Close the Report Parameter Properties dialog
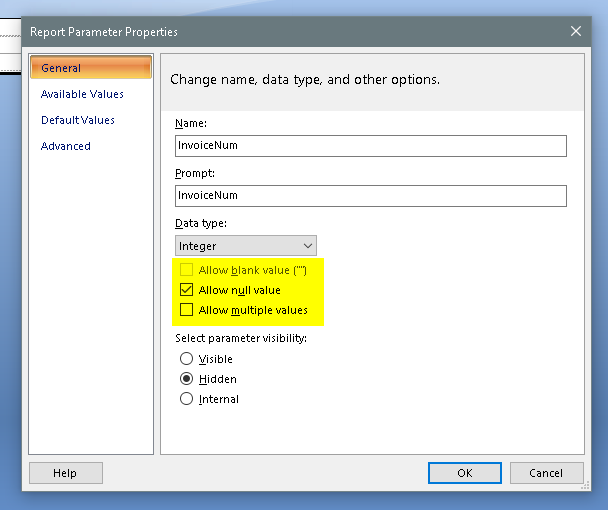This screenshot has height=510, width=608. point(576,32)
